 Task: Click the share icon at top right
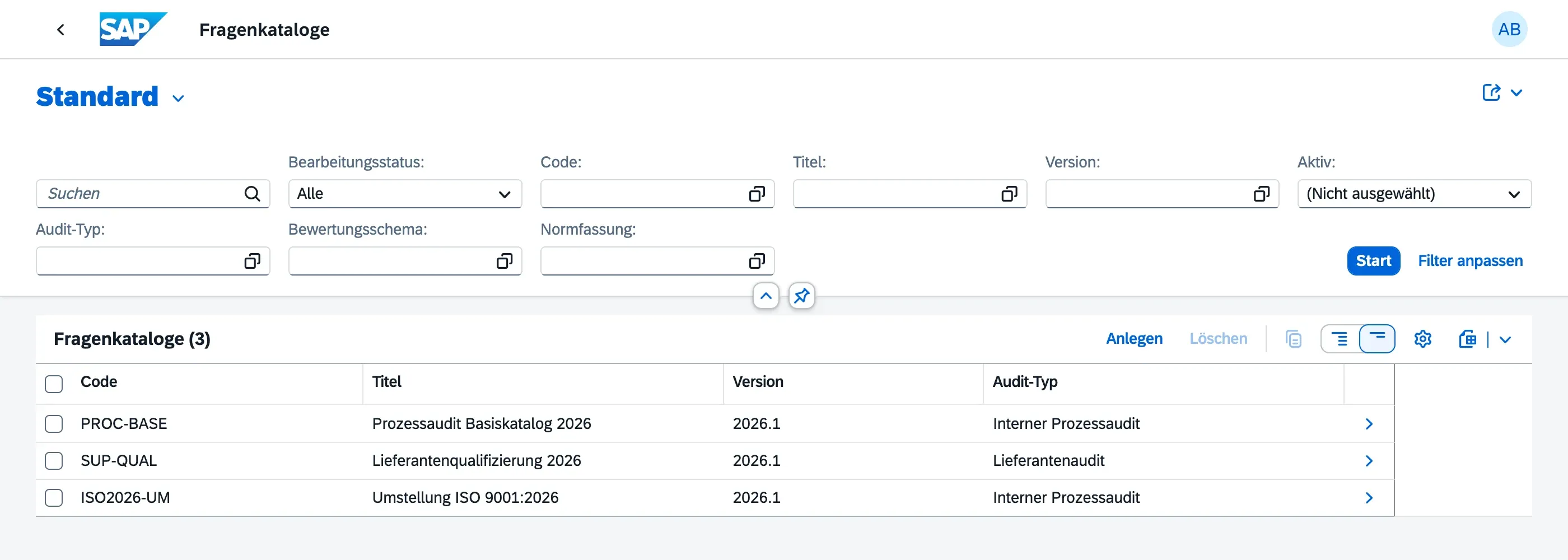click(1491, 92)
